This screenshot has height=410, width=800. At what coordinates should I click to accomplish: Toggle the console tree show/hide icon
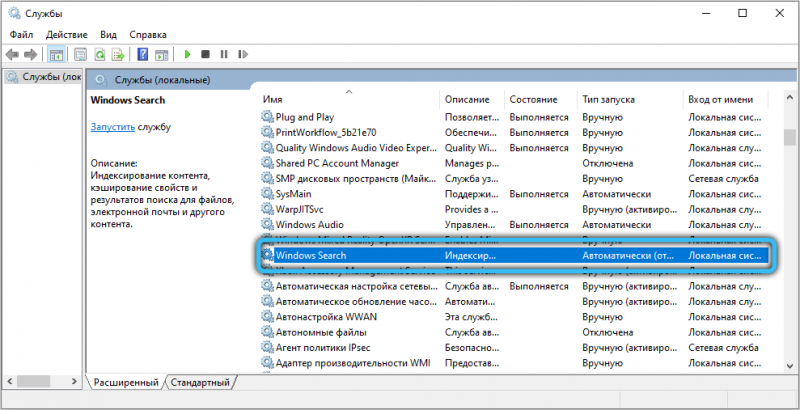(x=56, y=54)
